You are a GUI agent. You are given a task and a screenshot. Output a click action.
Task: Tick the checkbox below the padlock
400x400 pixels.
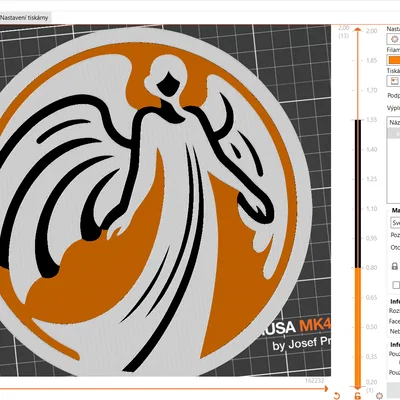tap(396, 285)
